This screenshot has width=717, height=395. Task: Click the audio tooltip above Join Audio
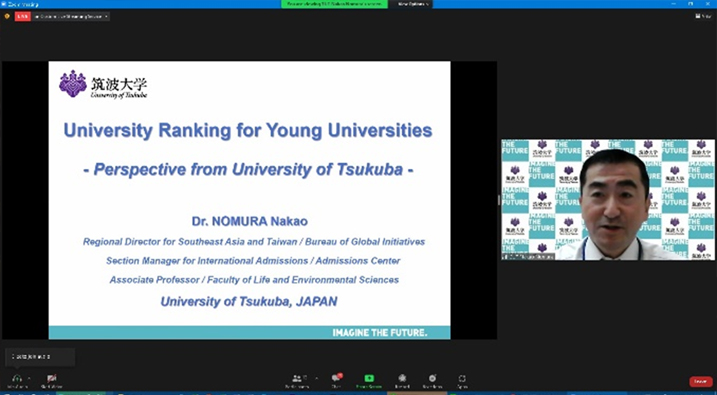point(40,357)
